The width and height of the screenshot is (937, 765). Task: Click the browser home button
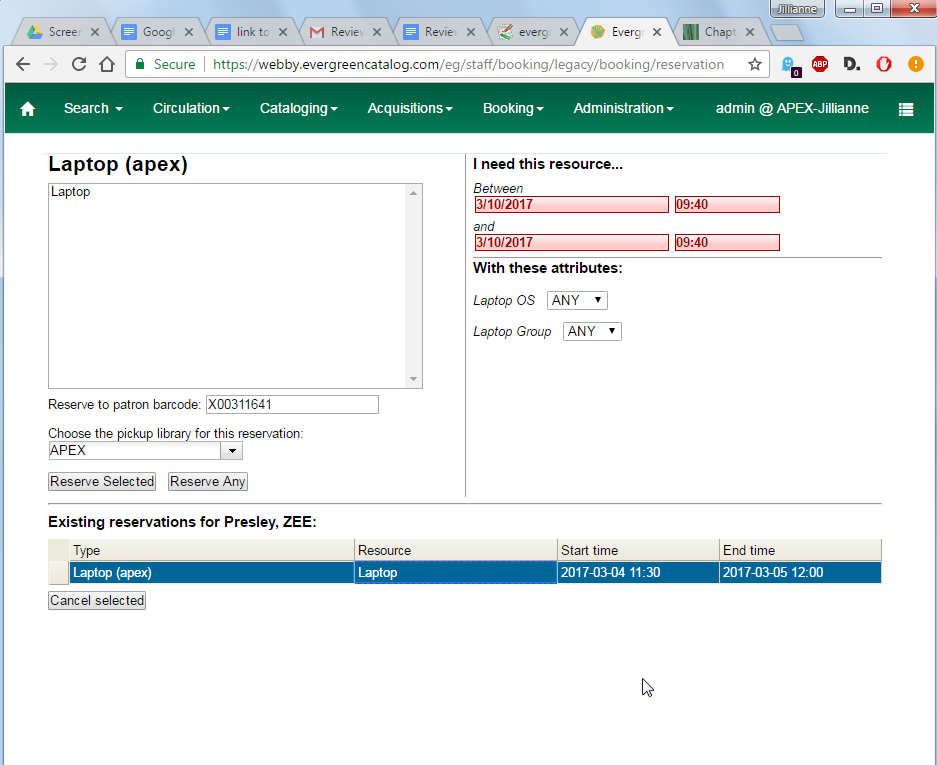(107, 64)
